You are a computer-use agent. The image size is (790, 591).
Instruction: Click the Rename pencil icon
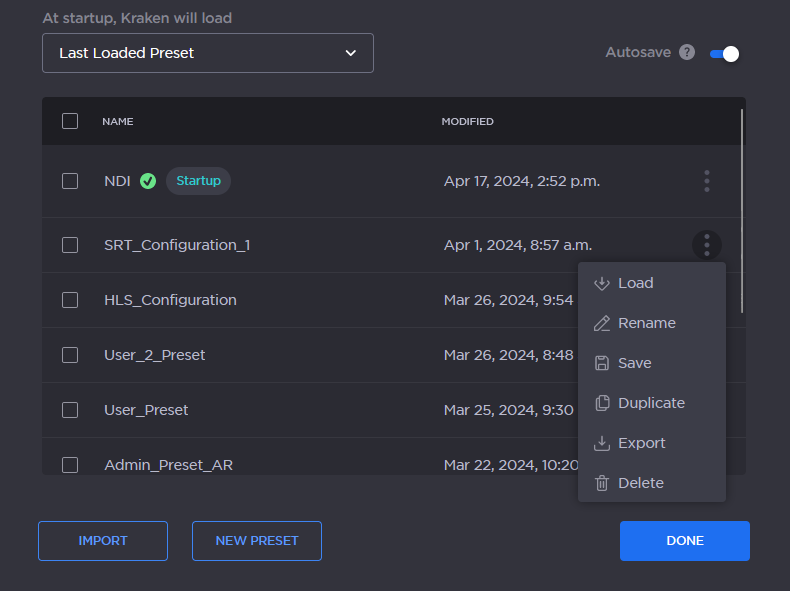[602, 323]
